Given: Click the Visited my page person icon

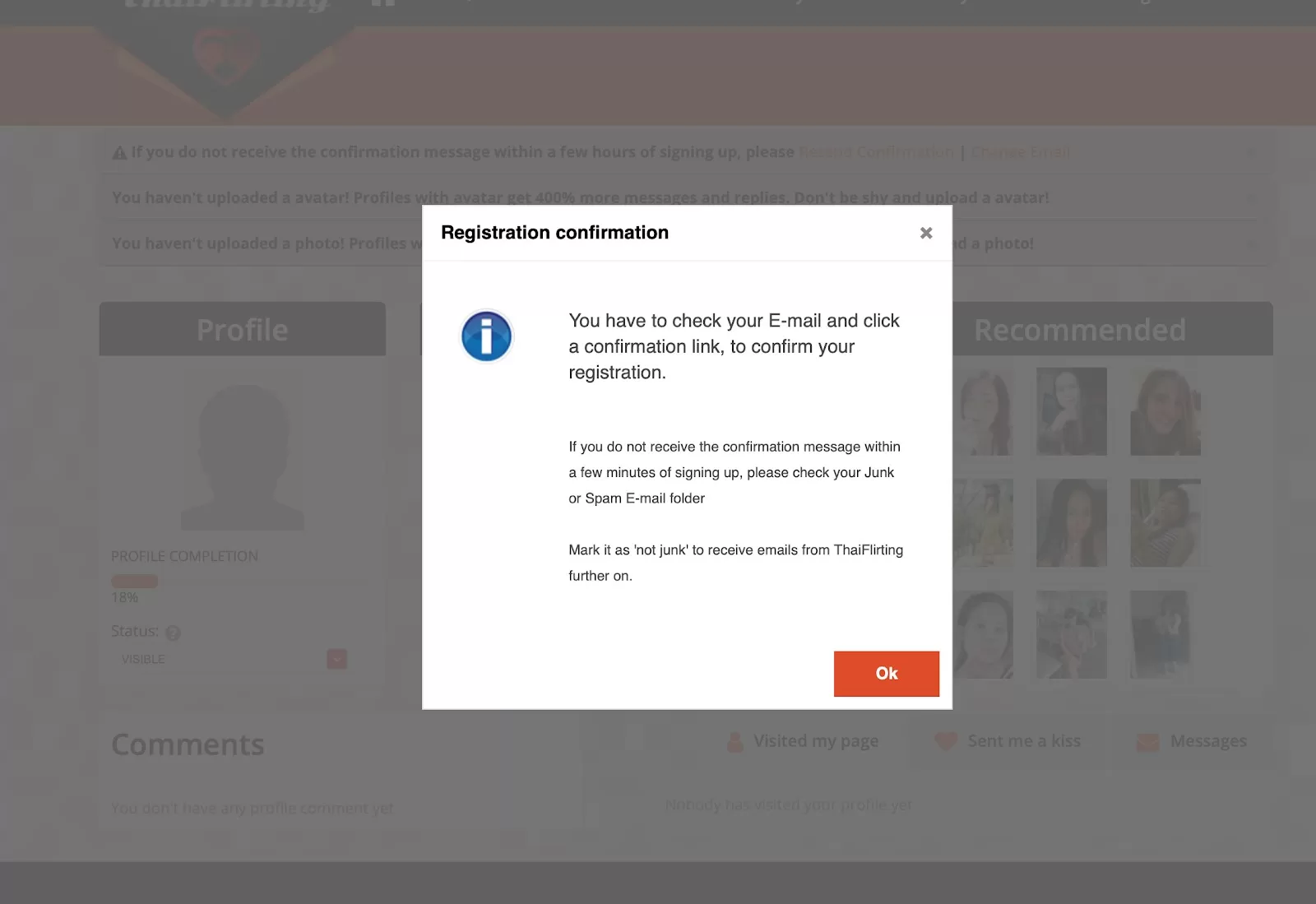Looking at the screenshot, I should pyautogui.click(x=734, y=742).
